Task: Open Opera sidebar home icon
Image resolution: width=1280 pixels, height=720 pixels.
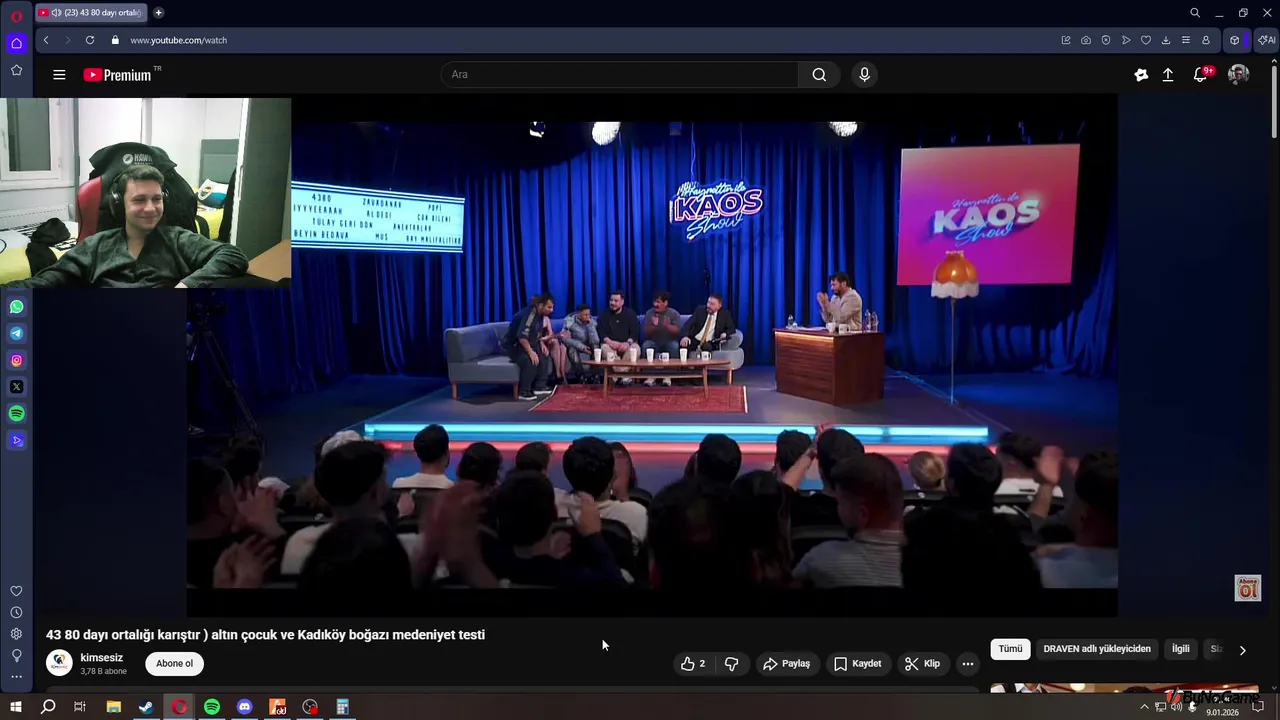Action: [16, 43]
